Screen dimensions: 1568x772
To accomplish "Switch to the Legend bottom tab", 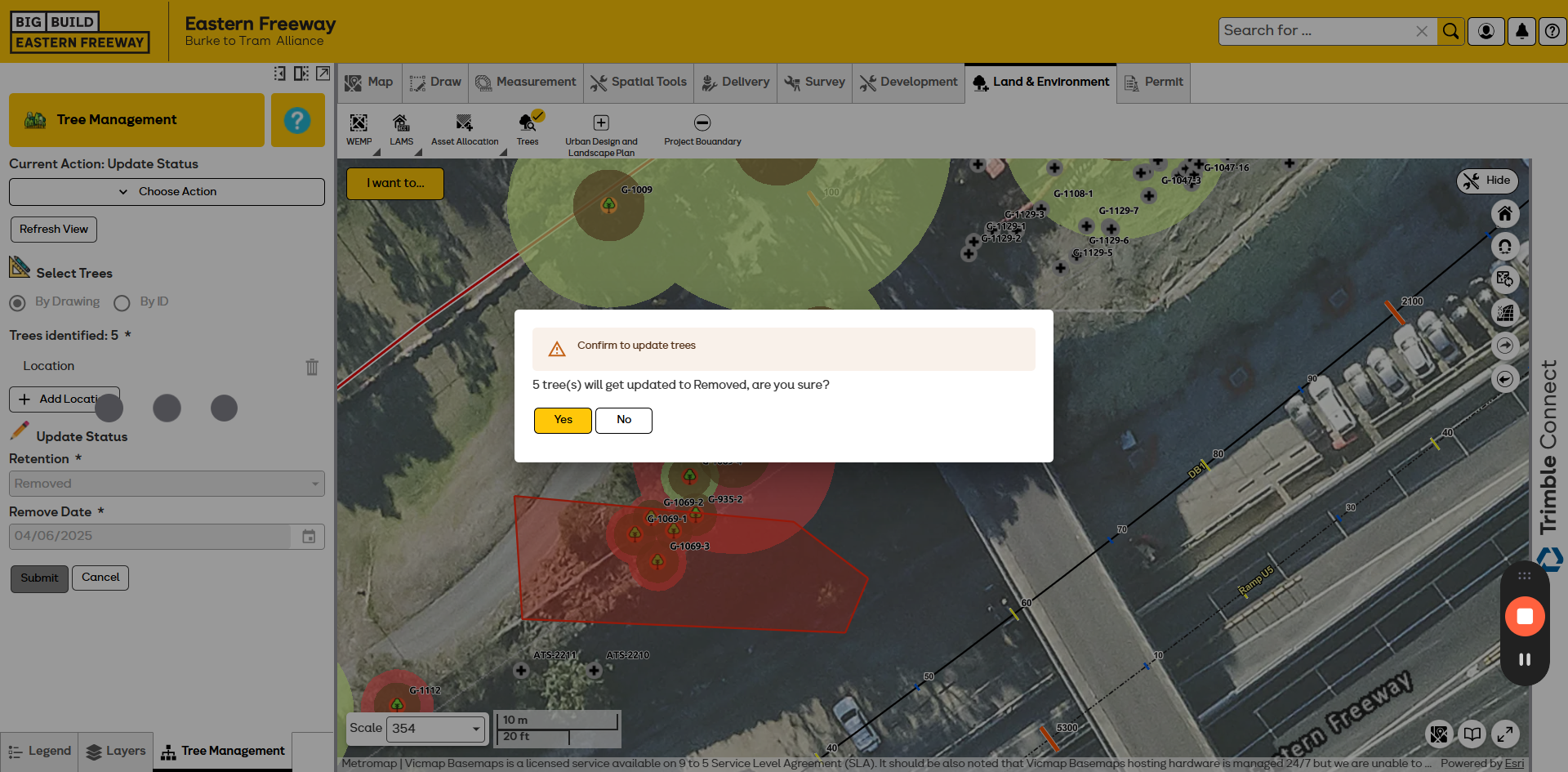I will tap(39, 752).
